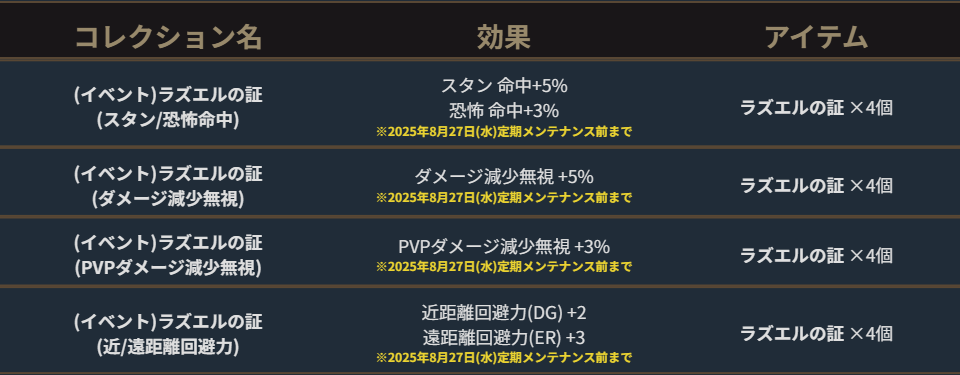Screen dimensions: 960x375
Task: Click ラズエルの証 ×4個 in the ダメージ減少無視 row
Action: 816,185
